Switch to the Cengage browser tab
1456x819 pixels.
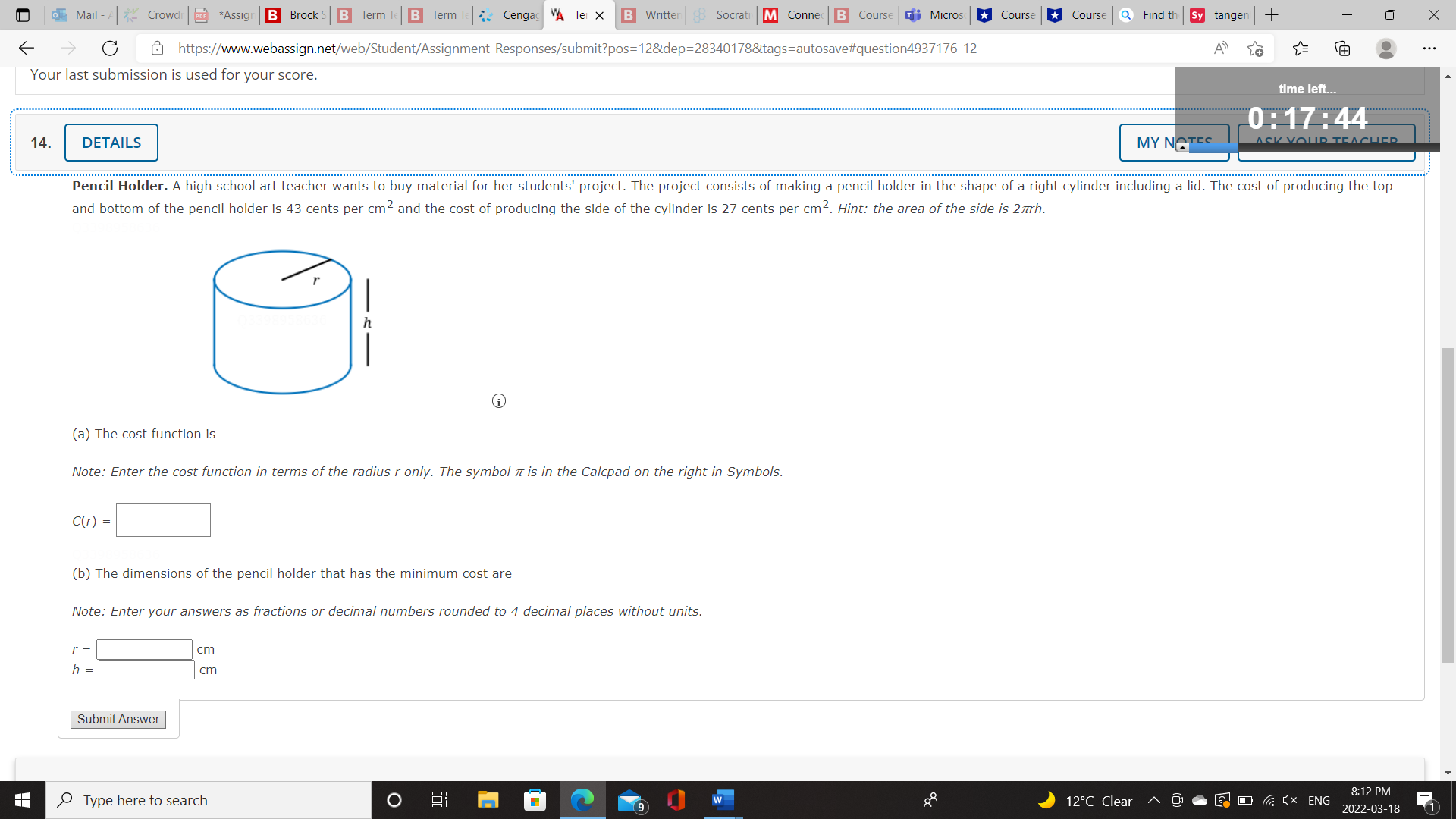point(508,14)
